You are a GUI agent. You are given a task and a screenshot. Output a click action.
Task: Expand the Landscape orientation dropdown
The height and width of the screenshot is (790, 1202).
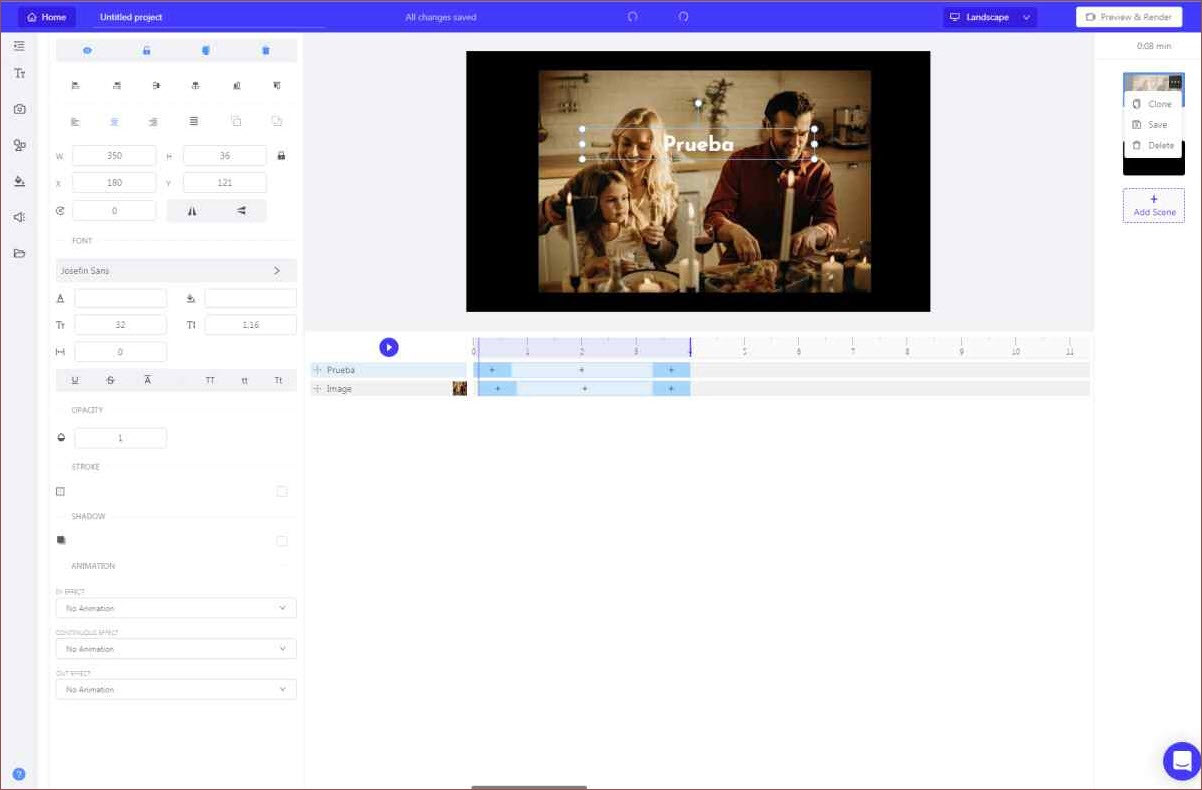pyautogui.click(x=989, y=17)
